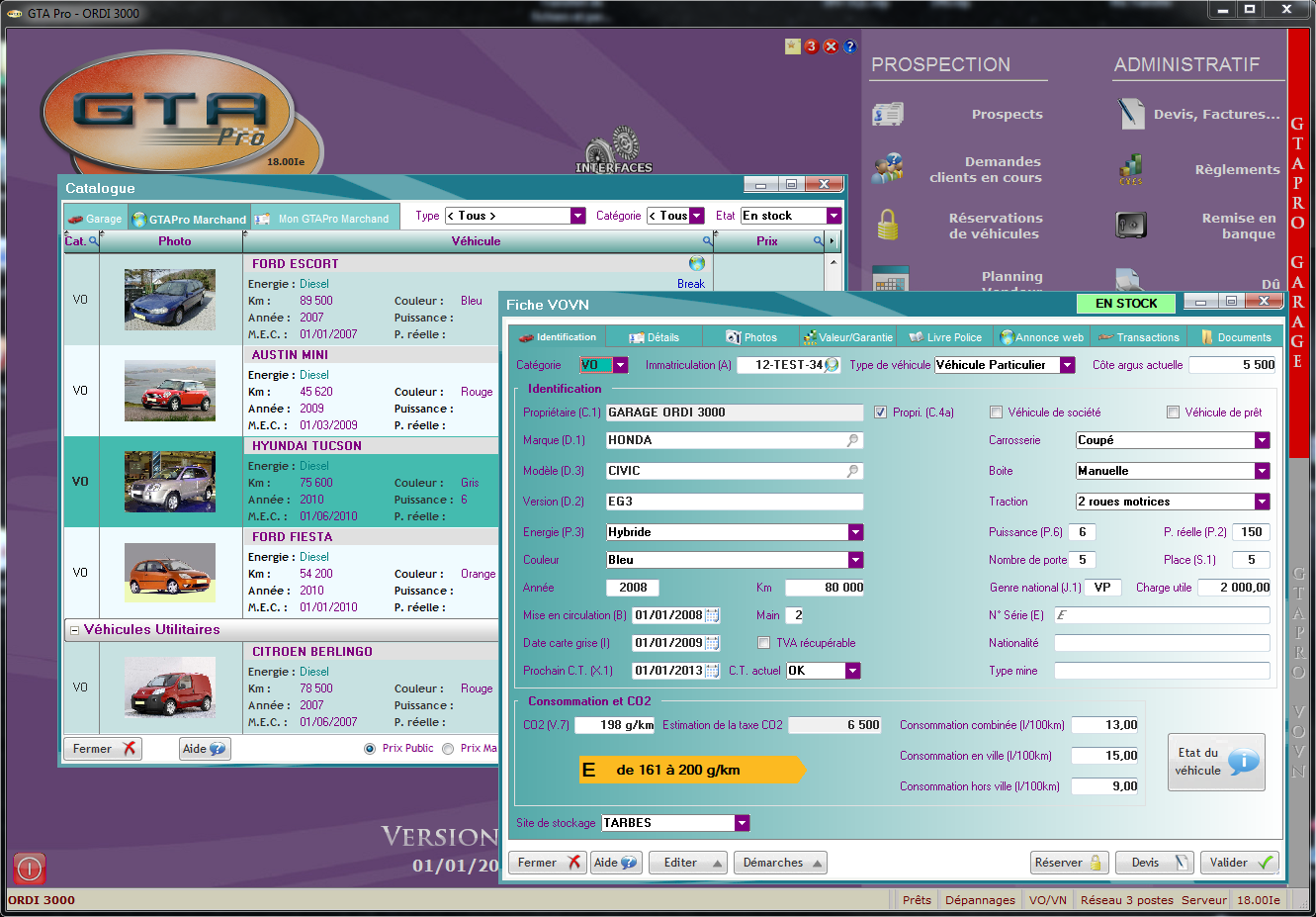The height and width of the screenshot is (917, 1316).
Task: Click the lookup icon in Modèle field
Action: tap(853, 471)
